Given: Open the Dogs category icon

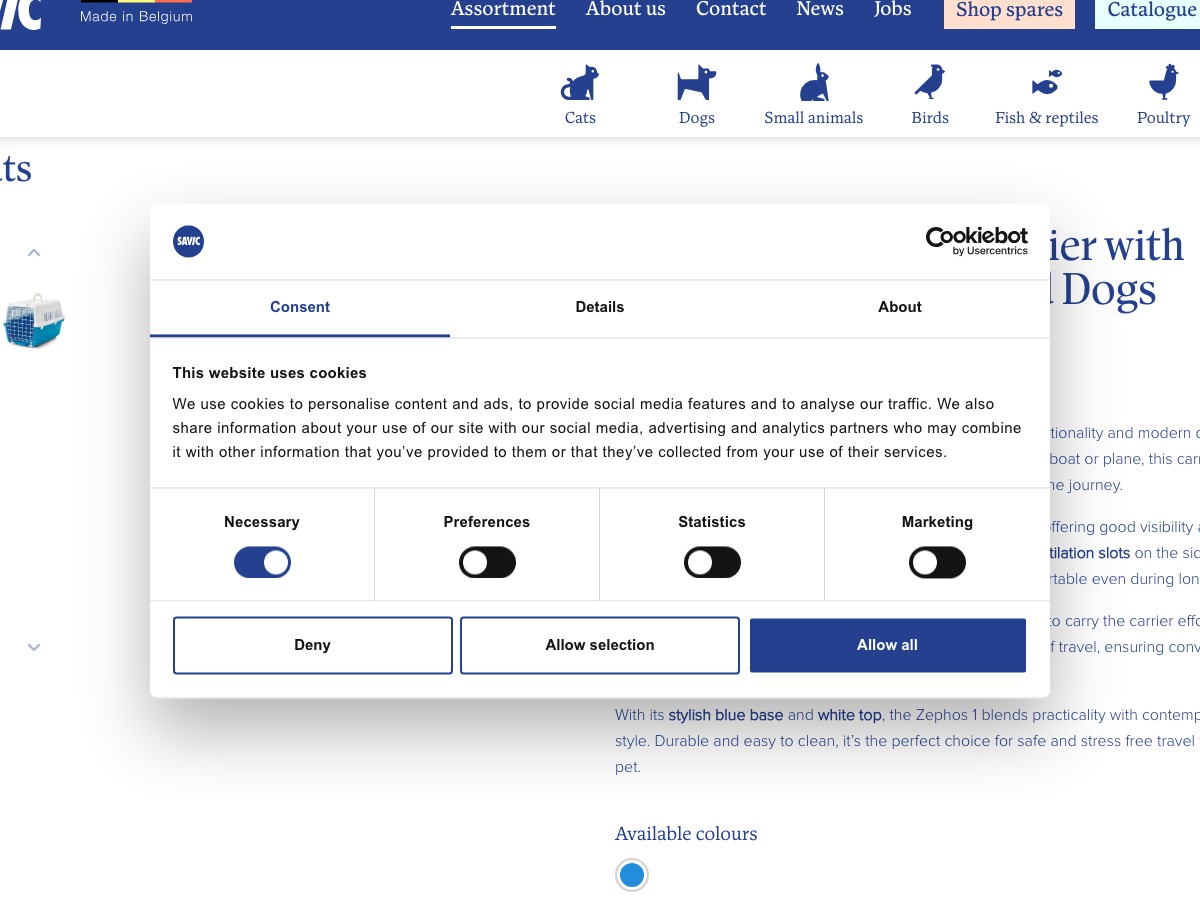Looking at the screenshot, I should coord(696,83).
